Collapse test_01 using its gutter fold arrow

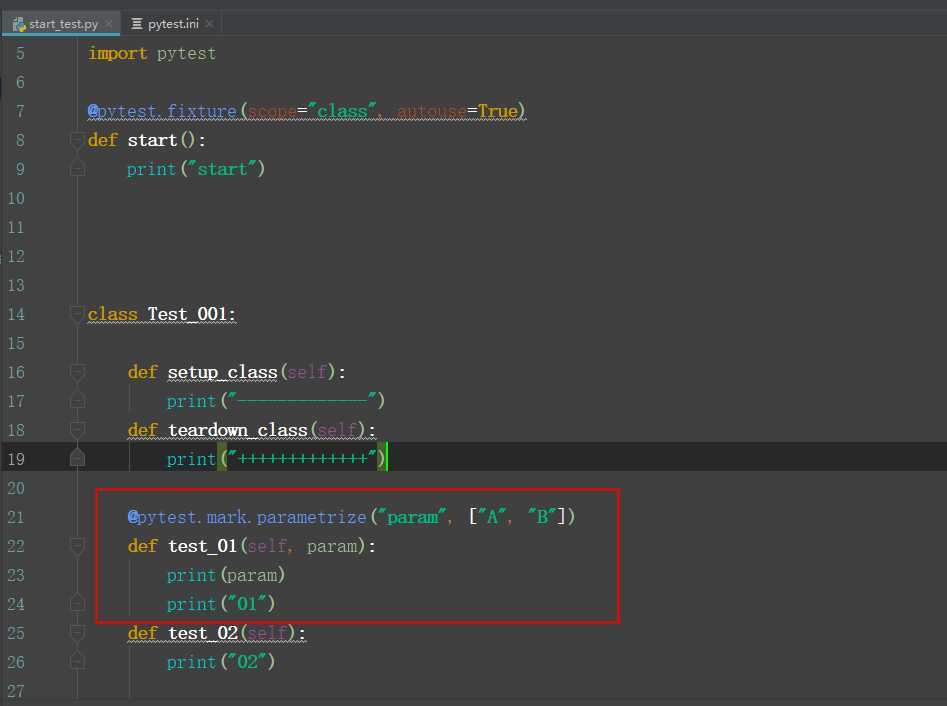[x=77, y=546]
